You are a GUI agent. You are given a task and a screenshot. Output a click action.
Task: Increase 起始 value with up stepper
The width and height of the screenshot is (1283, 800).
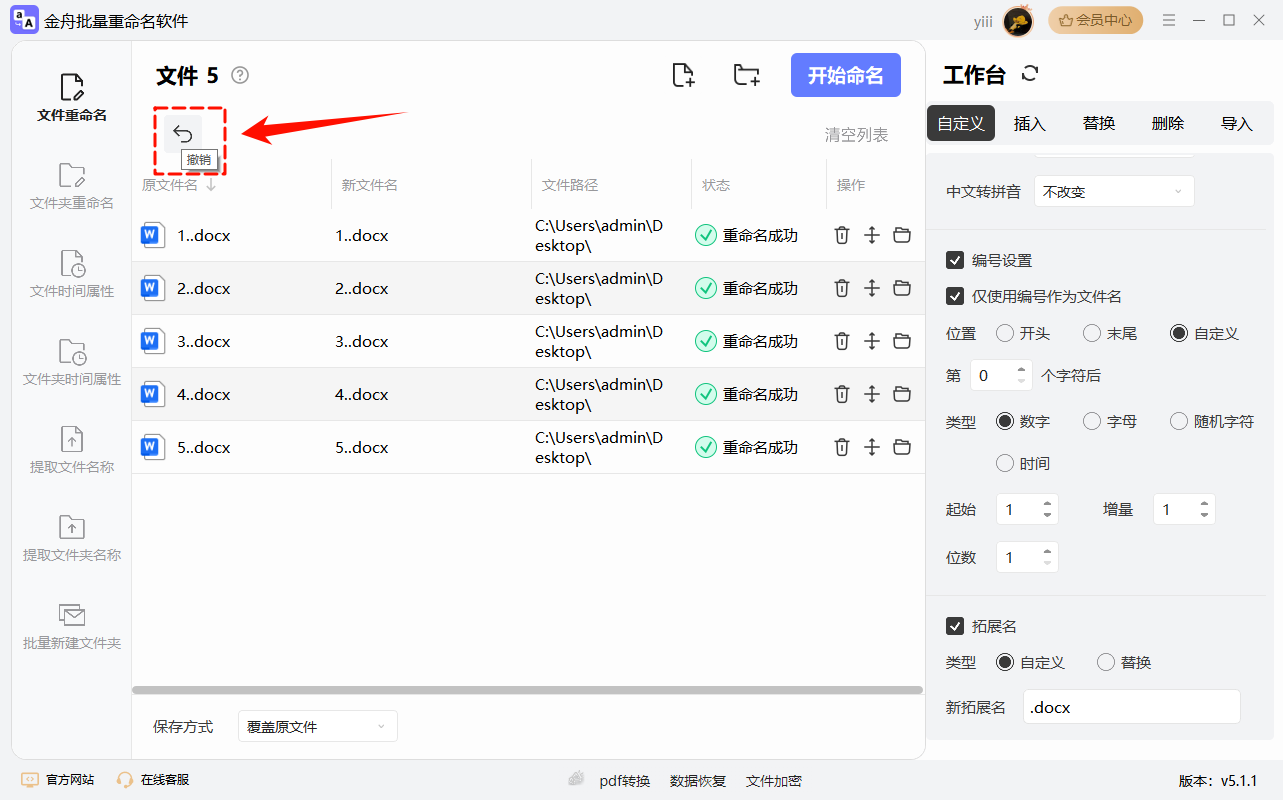1048,503
